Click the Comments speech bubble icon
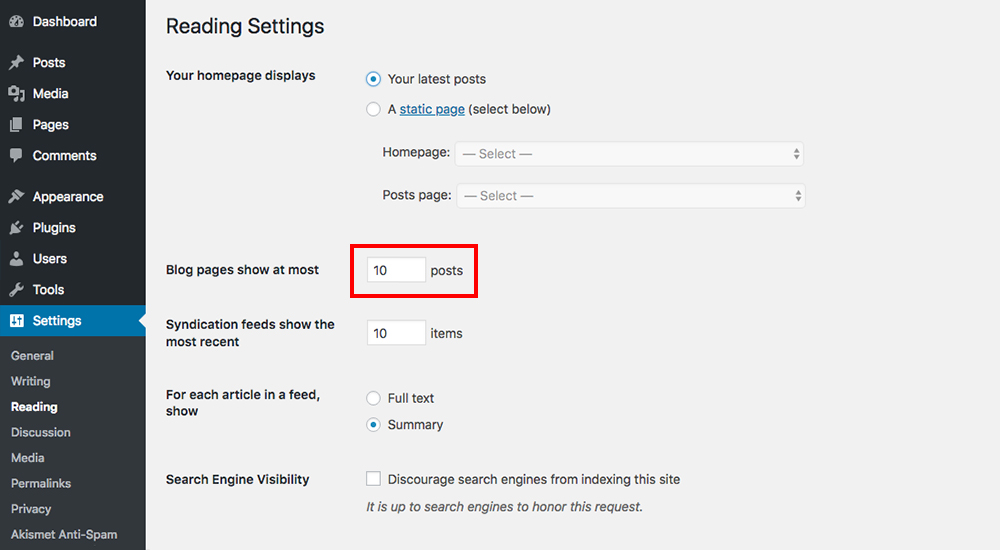The image size is (1000, 550). 16,156
